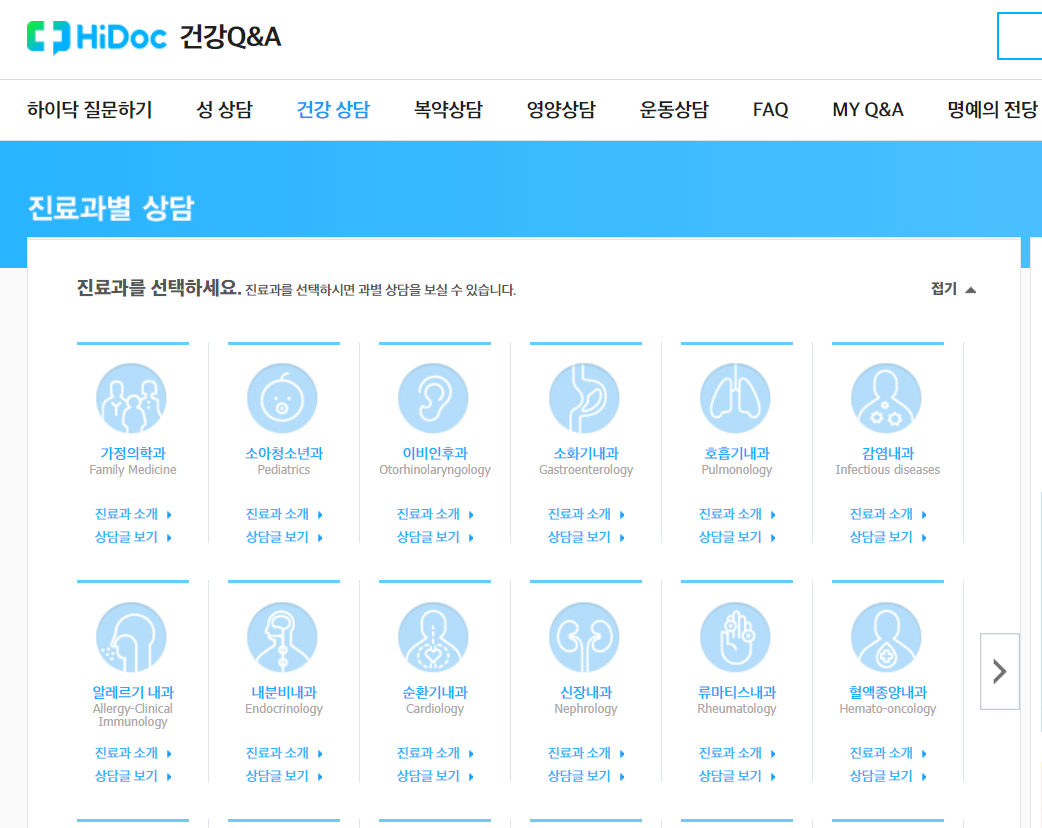Switch to the 영양상담 tab
Viewport: 1042px width, 828px height.
[560, 110]
